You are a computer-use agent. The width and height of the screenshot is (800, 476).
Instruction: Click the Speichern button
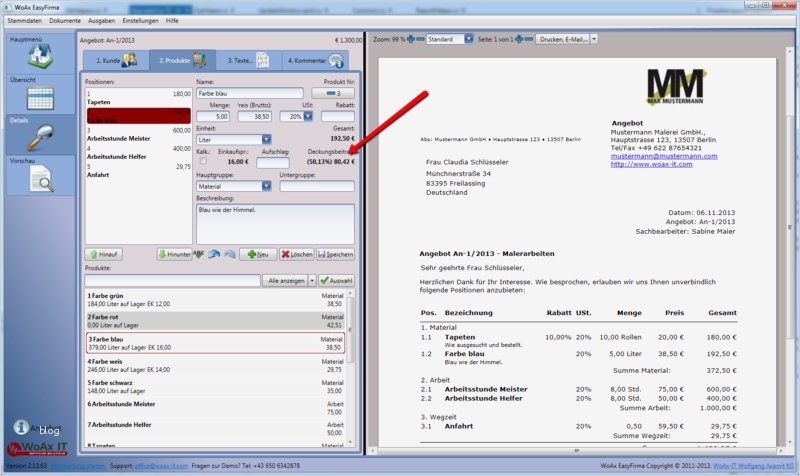coord(335,254)
